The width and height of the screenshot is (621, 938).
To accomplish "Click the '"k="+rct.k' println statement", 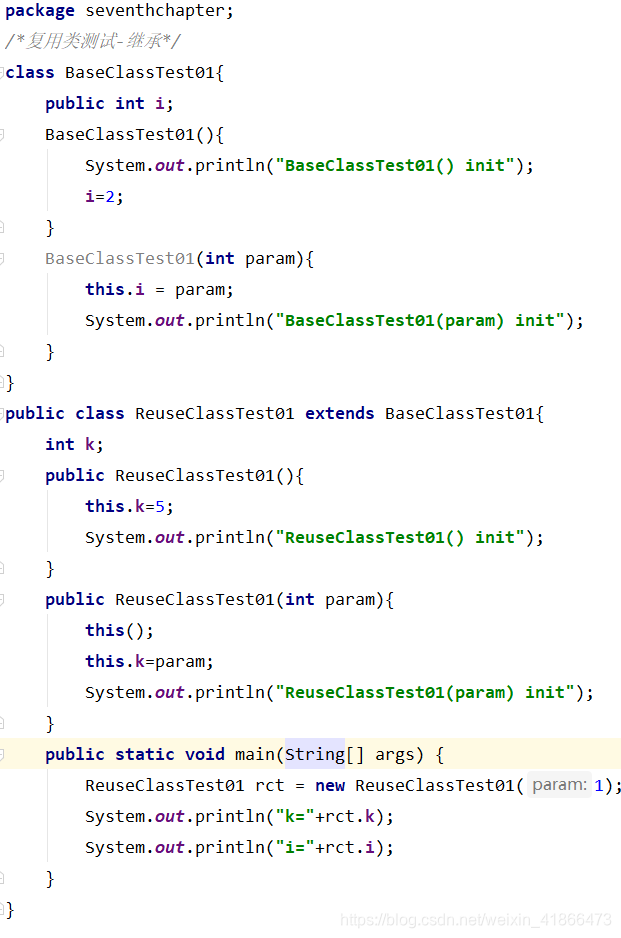I will [x=239, y=817].
